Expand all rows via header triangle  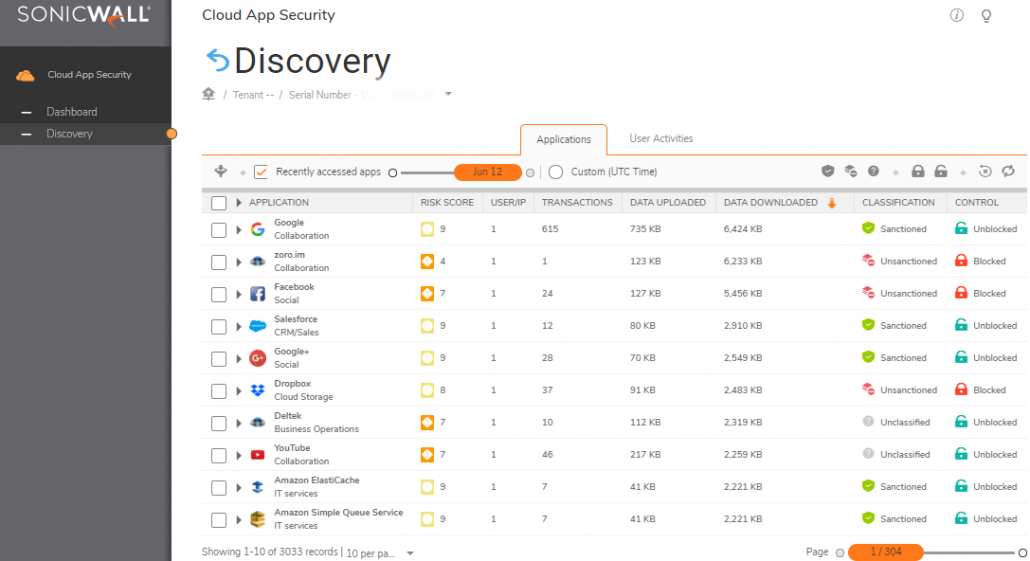click(x=239, y=202)
